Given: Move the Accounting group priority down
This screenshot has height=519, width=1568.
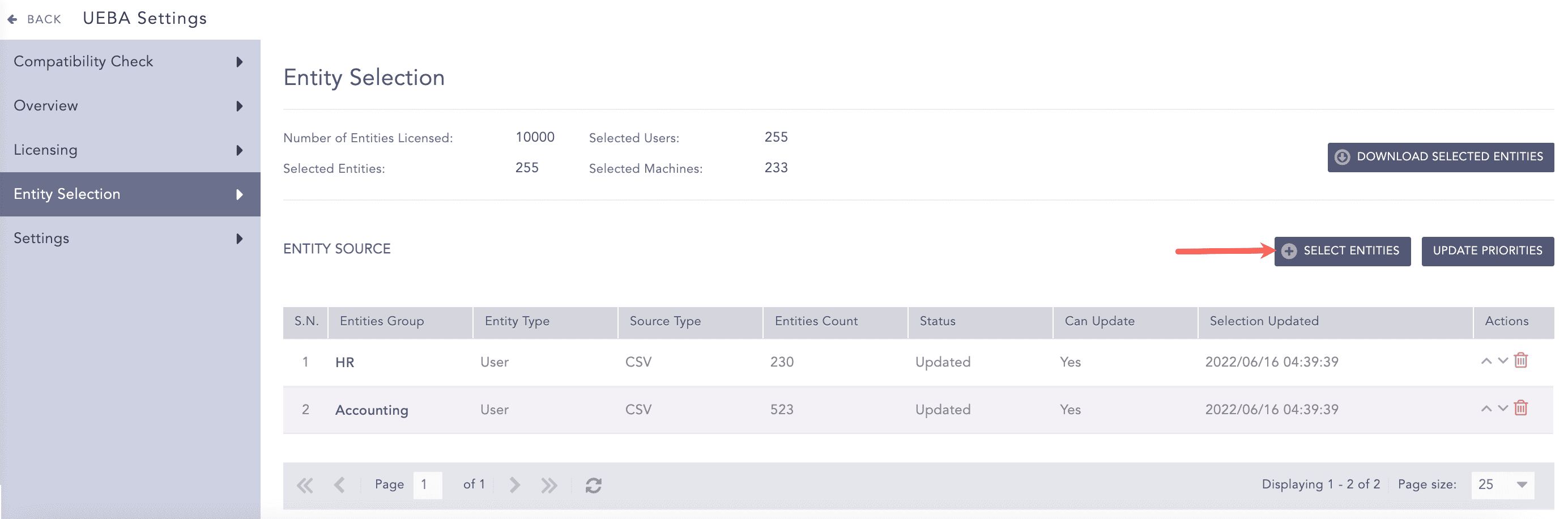Looking at the screenshot, I should tap(1502, 408).
